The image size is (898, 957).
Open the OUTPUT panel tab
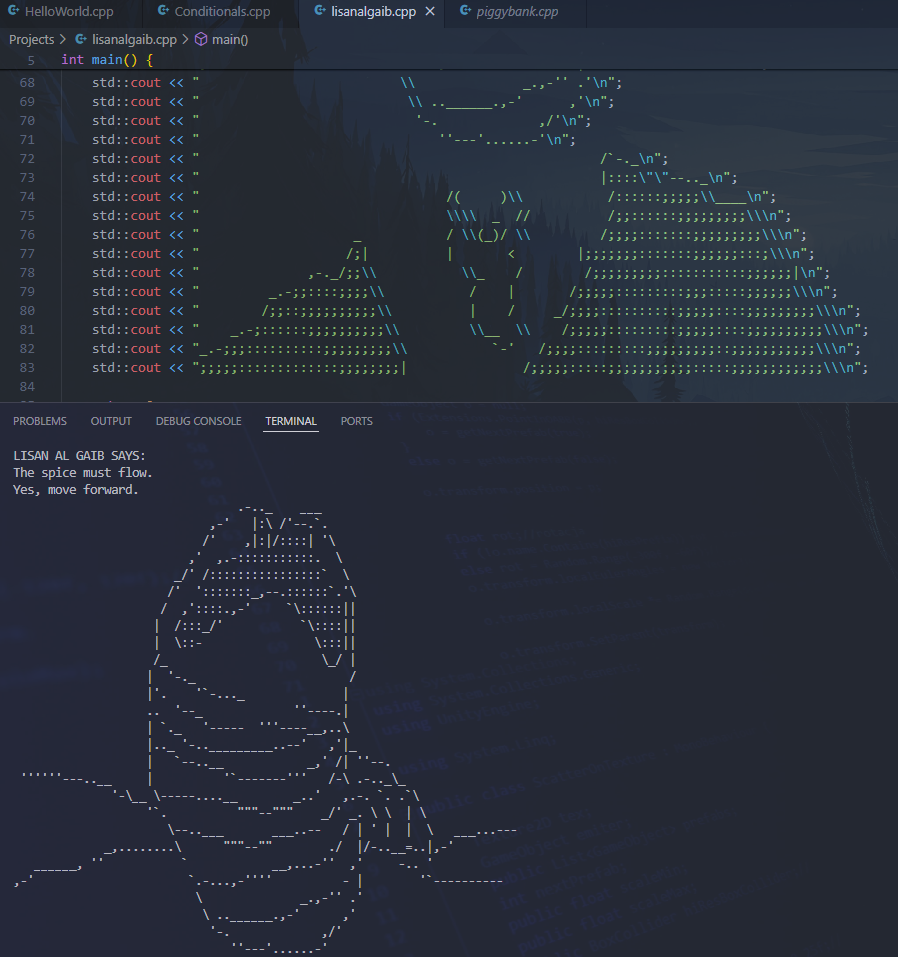(111, 421)
